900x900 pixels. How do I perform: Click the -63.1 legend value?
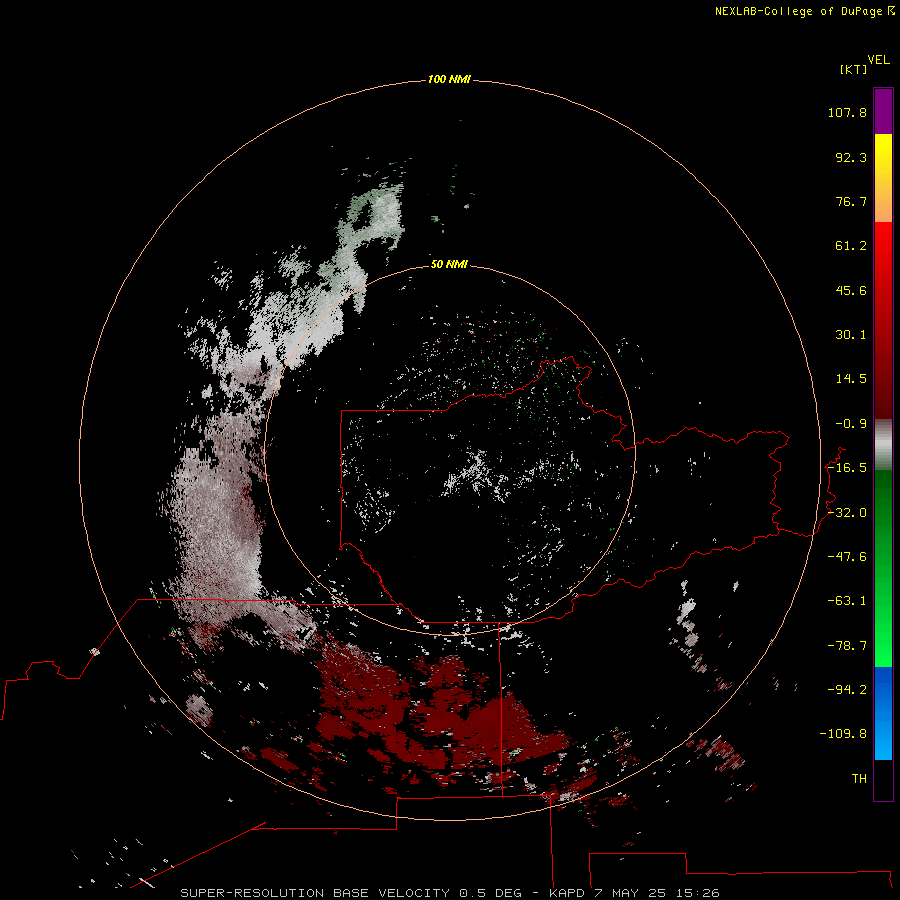click(847, 601)
